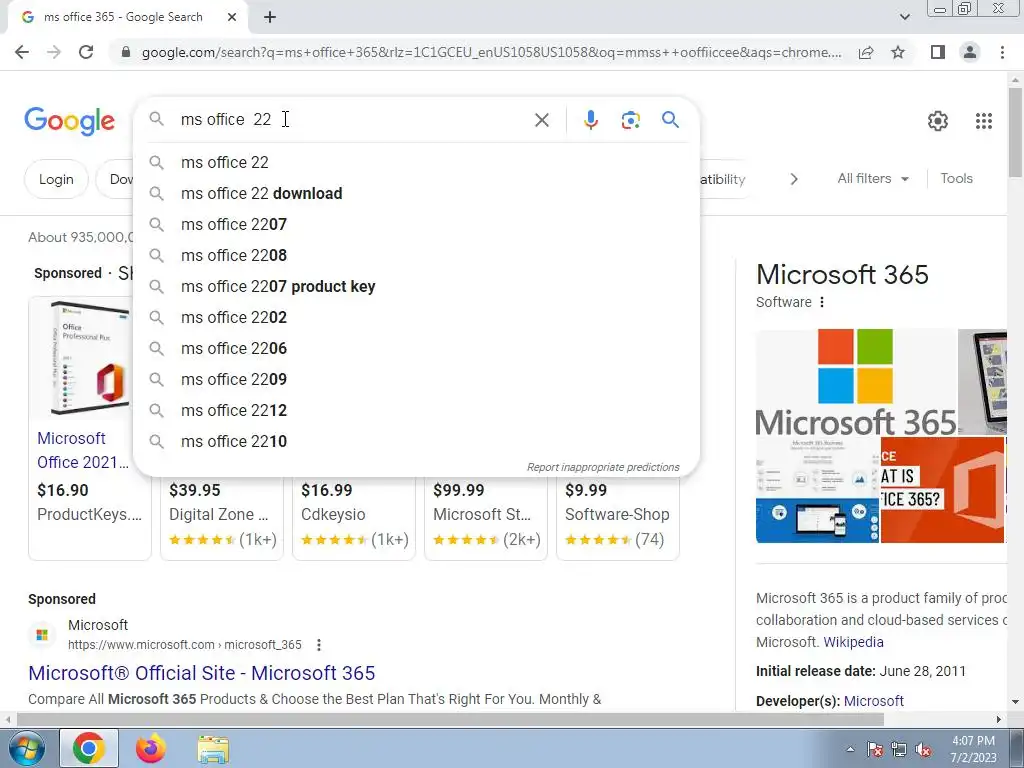Pick suggestion 'ms office 2208'
The width and height of the screenshot is (1024, 768).
pos(416,255)
